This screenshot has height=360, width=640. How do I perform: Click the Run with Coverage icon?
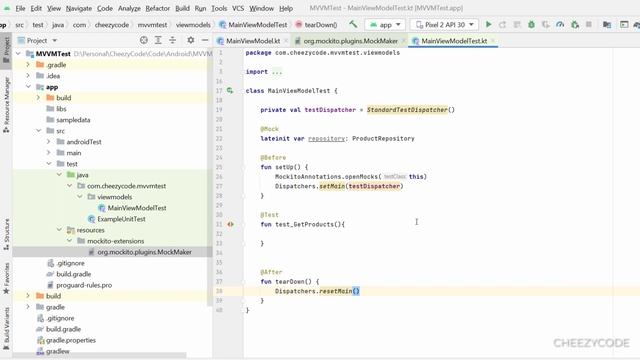(x=545, y=24)
